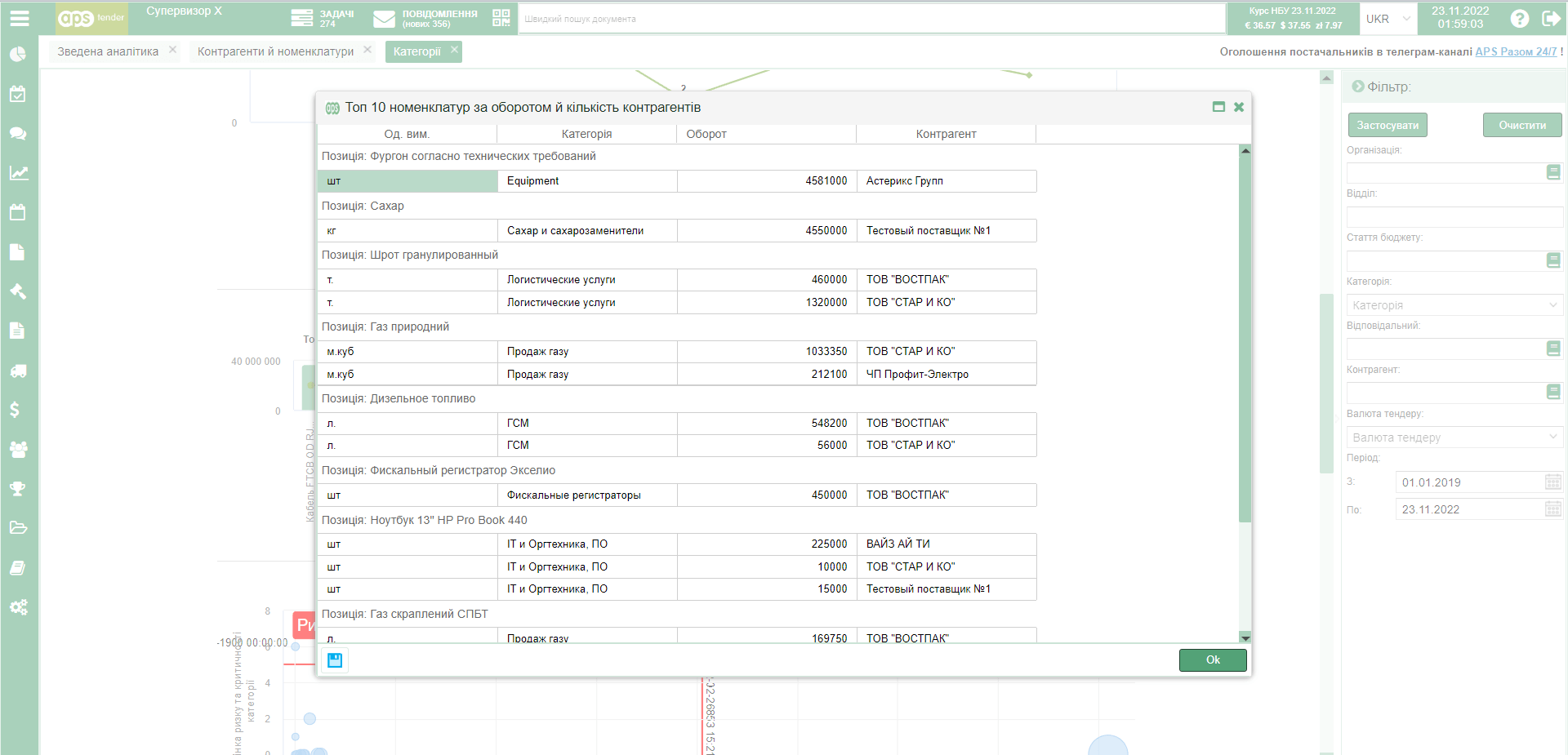Open the users group sidebar icon
1568x755 pixels.
pyautogui.click(x=18, y=449)
